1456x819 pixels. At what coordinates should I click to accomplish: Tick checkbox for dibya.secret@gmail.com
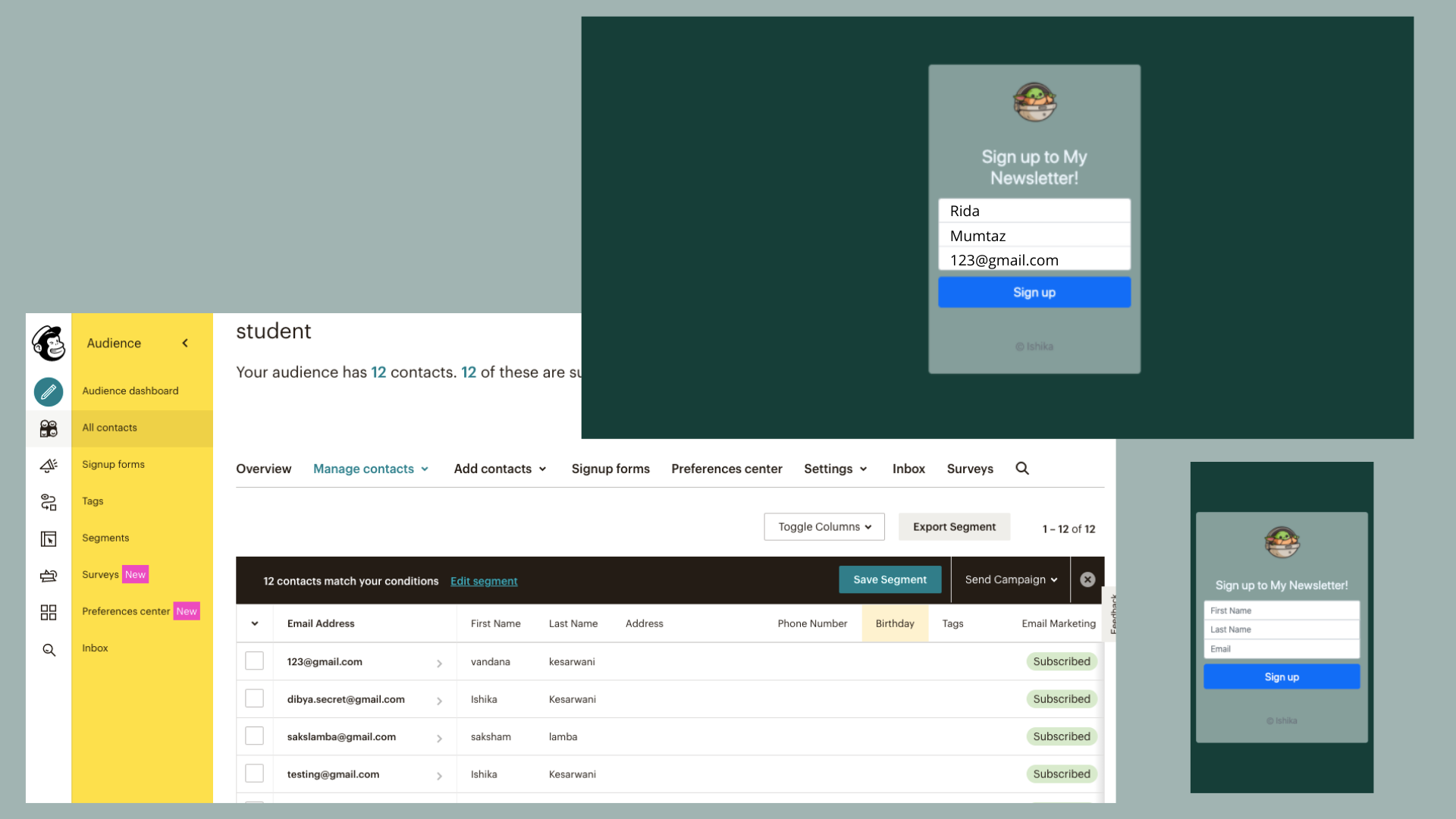(x=254, y=698)
